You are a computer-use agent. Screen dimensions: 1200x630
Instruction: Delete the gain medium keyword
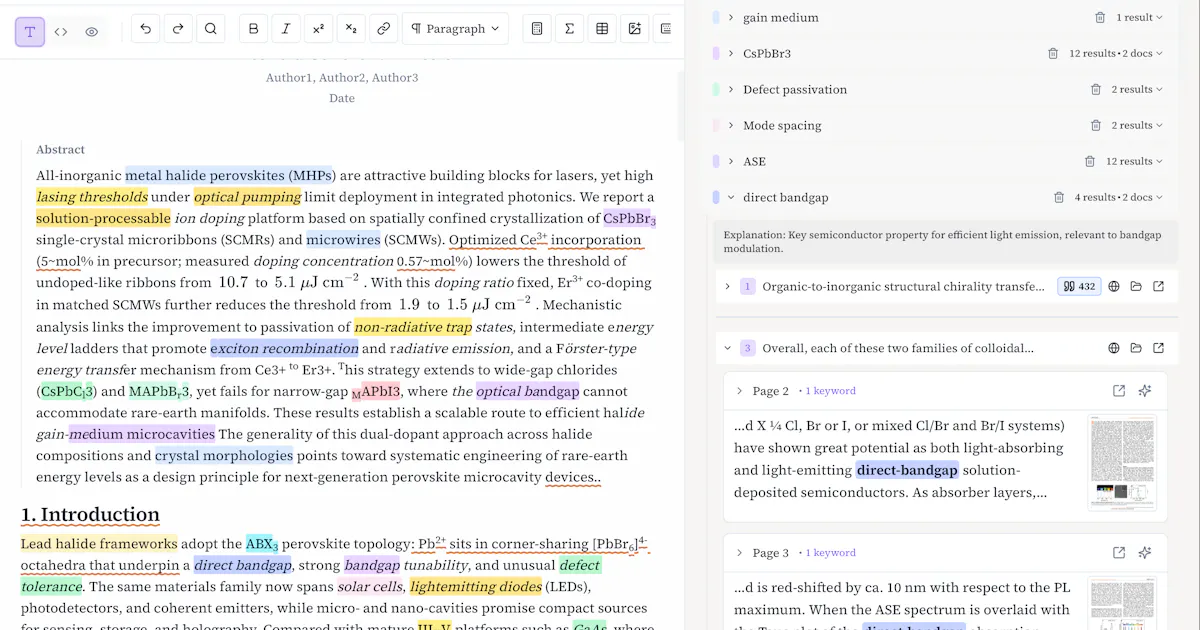[1100, 17]
